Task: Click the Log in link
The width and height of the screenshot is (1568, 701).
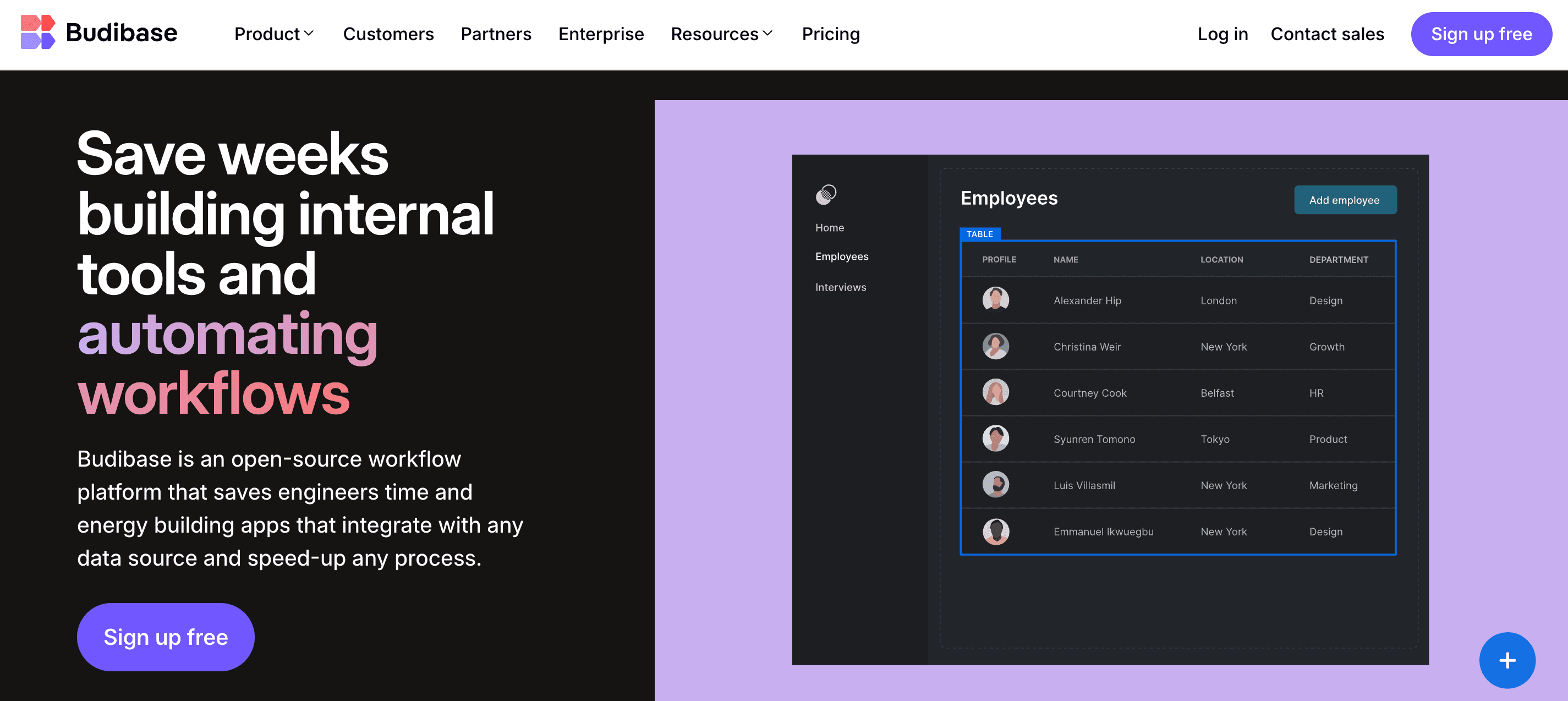Action: [x=1222, y=34]
